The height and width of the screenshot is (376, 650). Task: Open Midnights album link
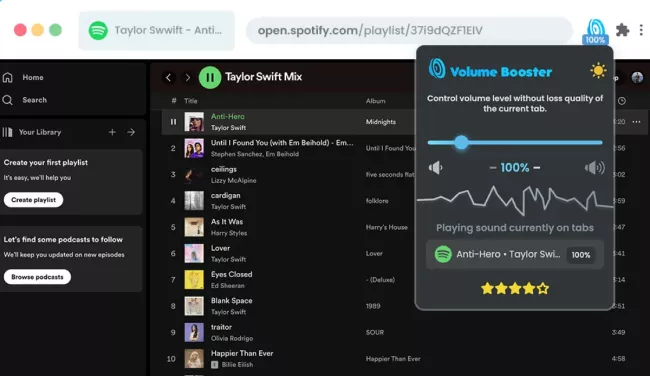click(381, 122)
